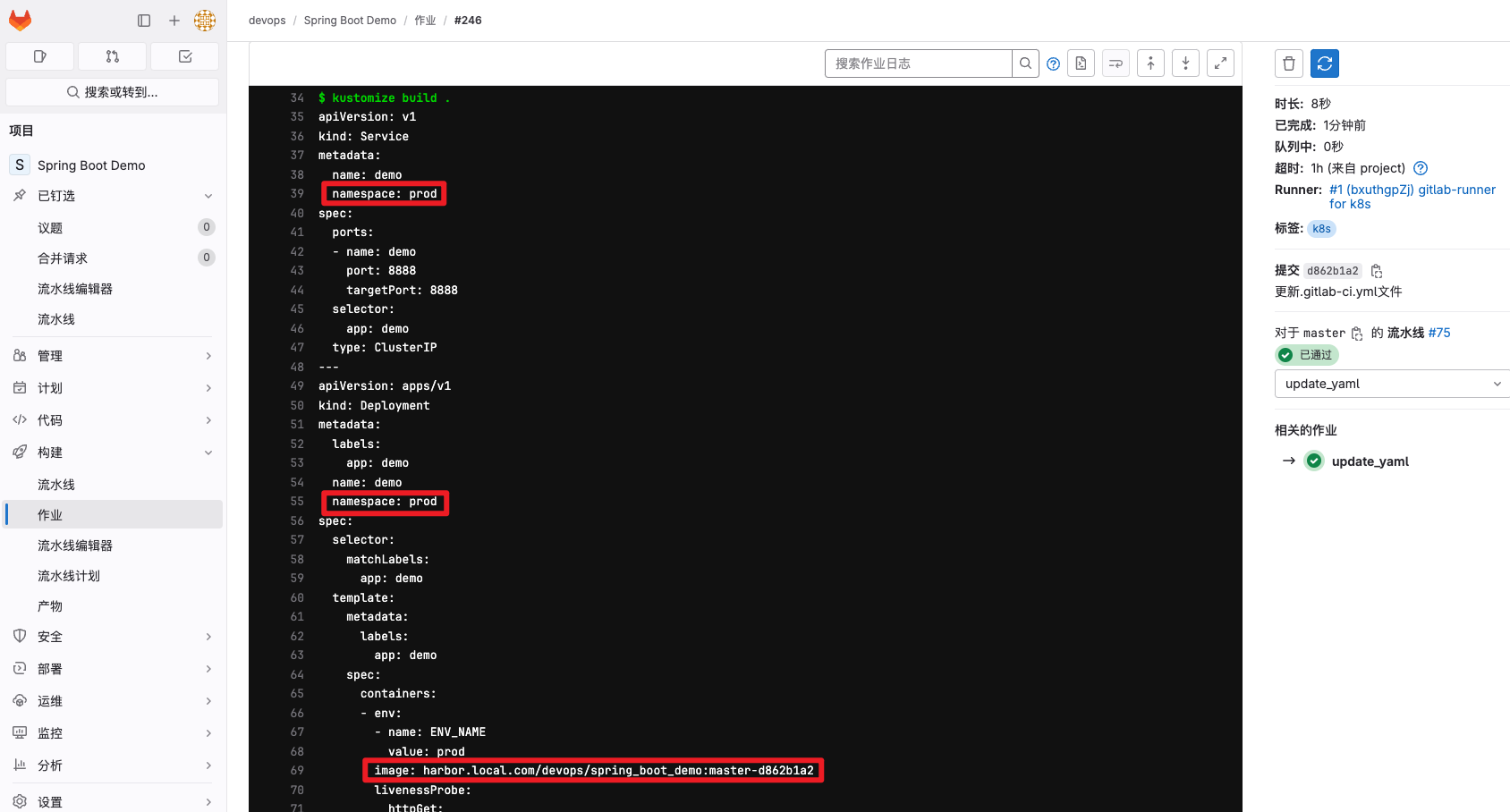Copy the master branch name
The image size is (1510, 812).
[x=1356, y=332]
